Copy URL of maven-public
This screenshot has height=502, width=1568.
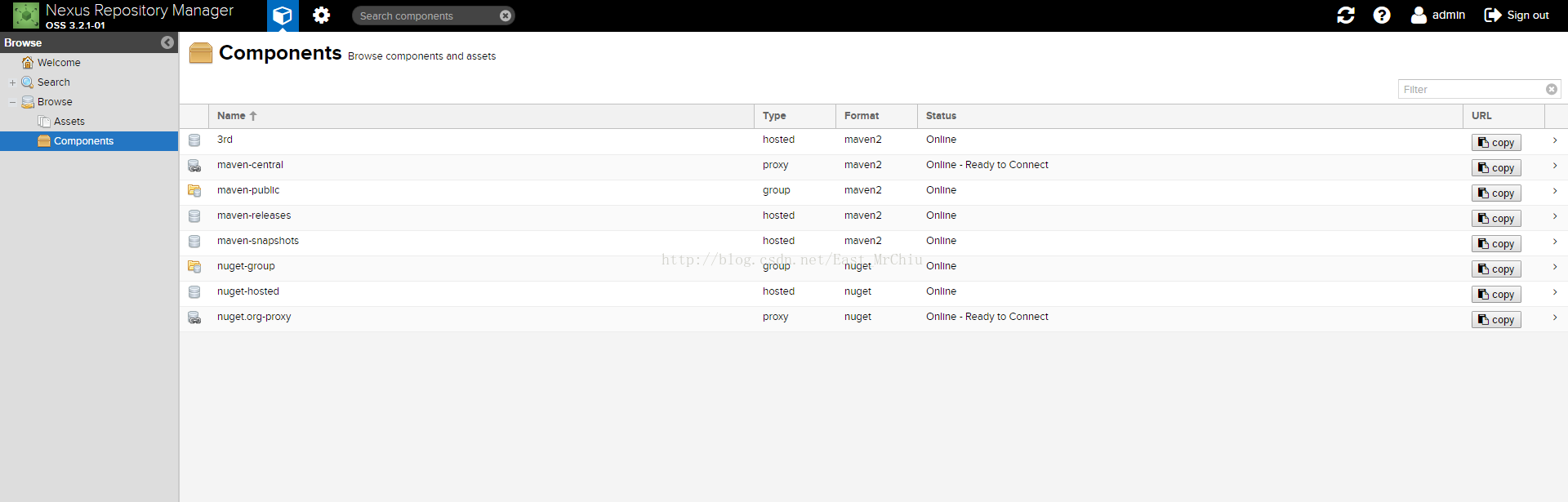(1496, 193)
